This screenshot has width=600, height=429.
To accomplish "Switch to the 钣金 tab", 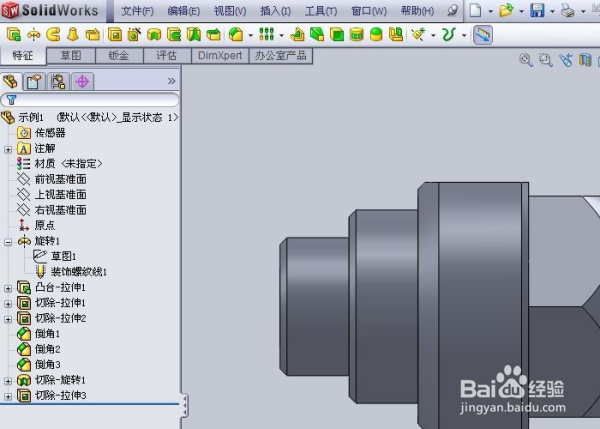I will 119,56.
